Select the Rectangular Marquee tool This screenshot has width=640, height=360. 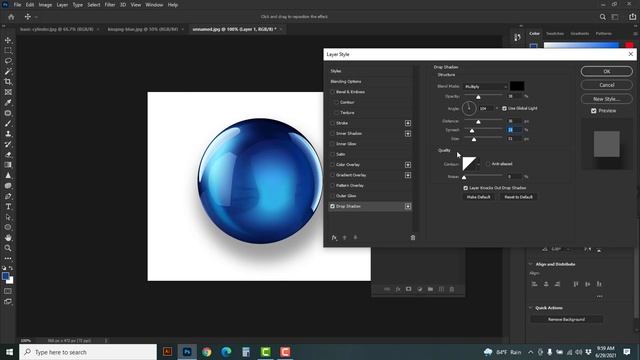pos(8,50)
